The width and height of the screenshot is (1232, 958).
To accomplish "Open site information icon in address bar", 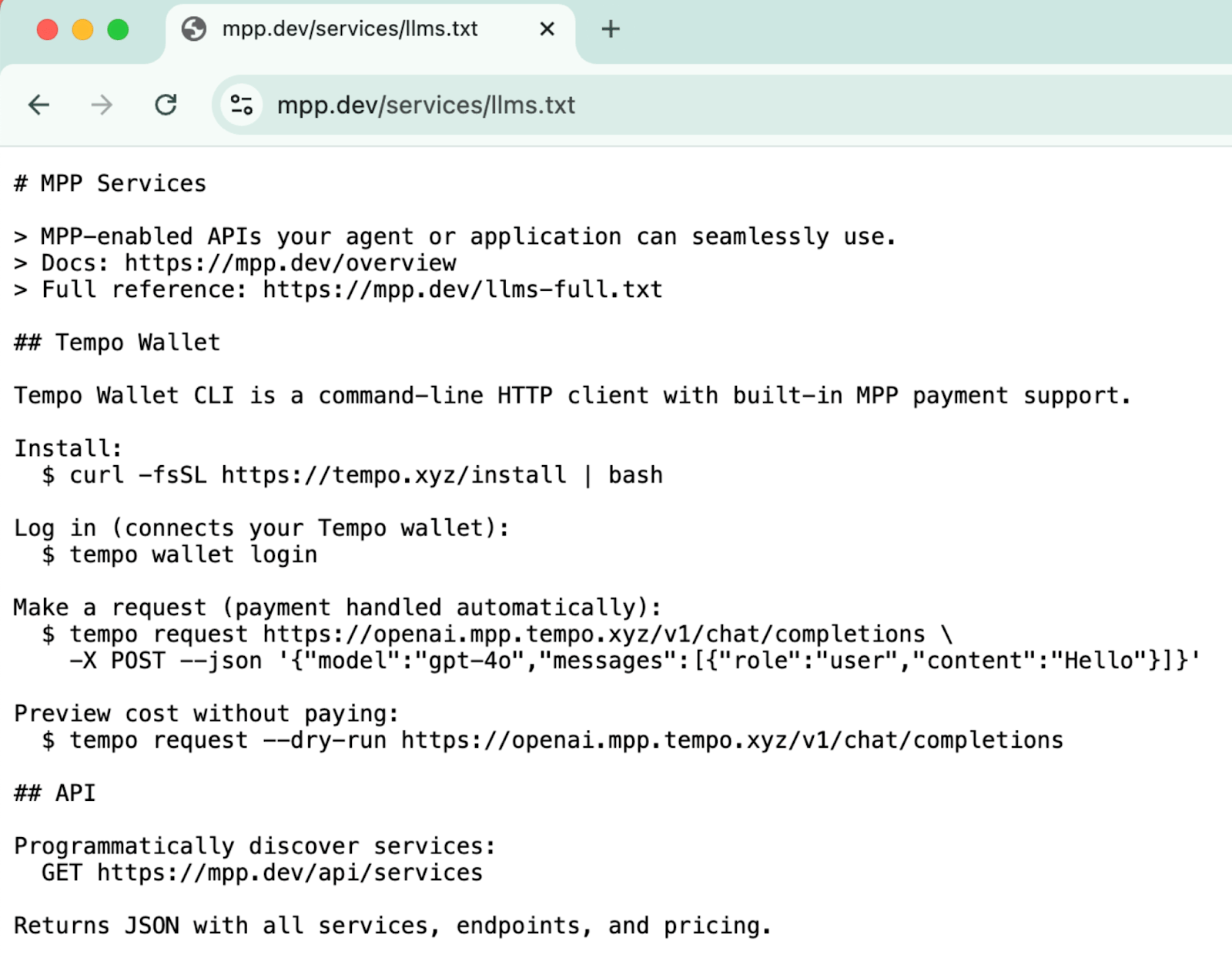I will coord(242,105).
